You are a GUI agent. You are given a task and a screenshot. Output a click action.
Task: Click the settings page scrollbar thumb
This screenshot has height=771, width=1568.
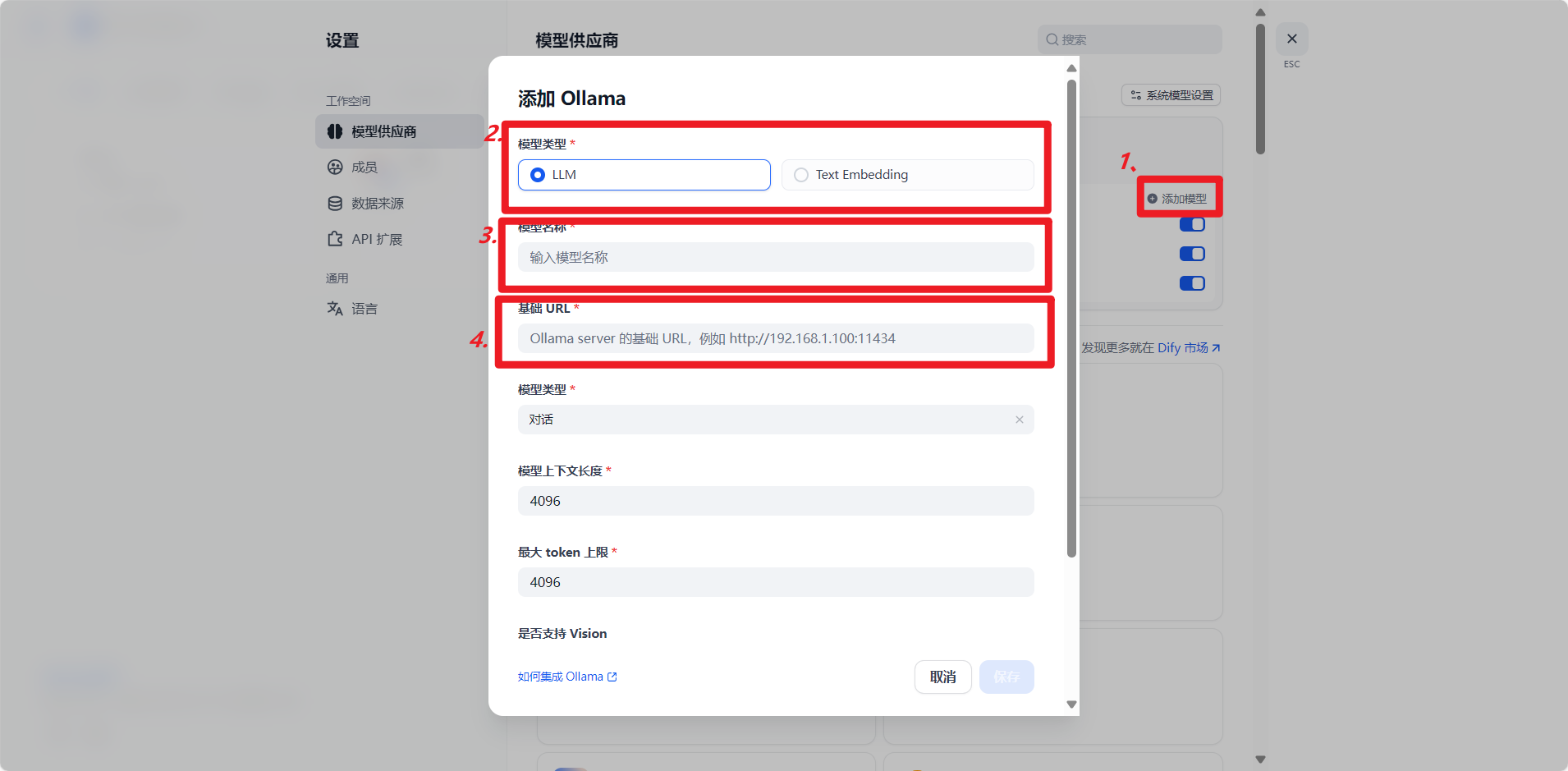pos(1260,89)
